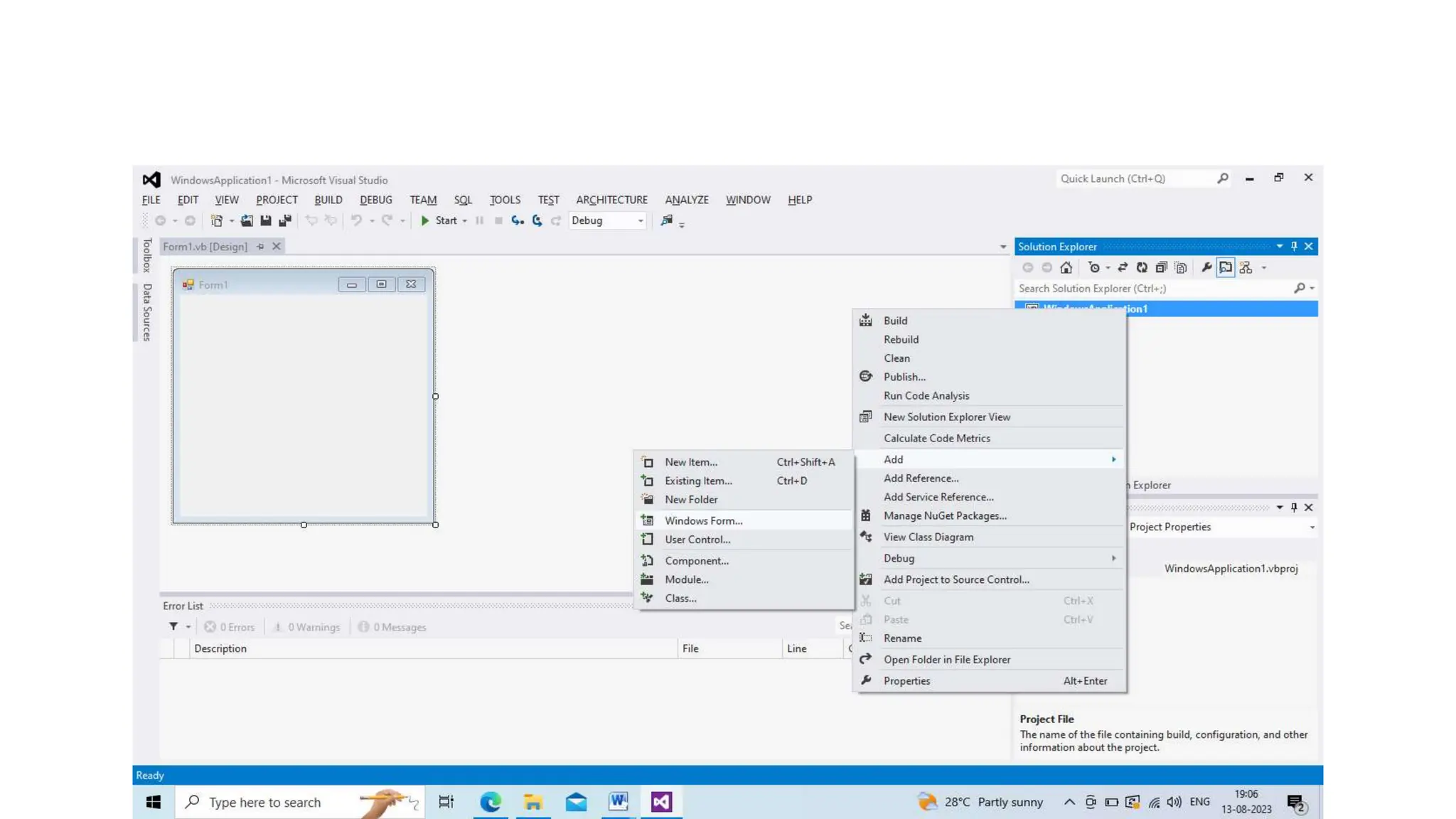Click the View Class Diagram toolbar icon
1456x819 pixels.
(x=1246, y=267)
